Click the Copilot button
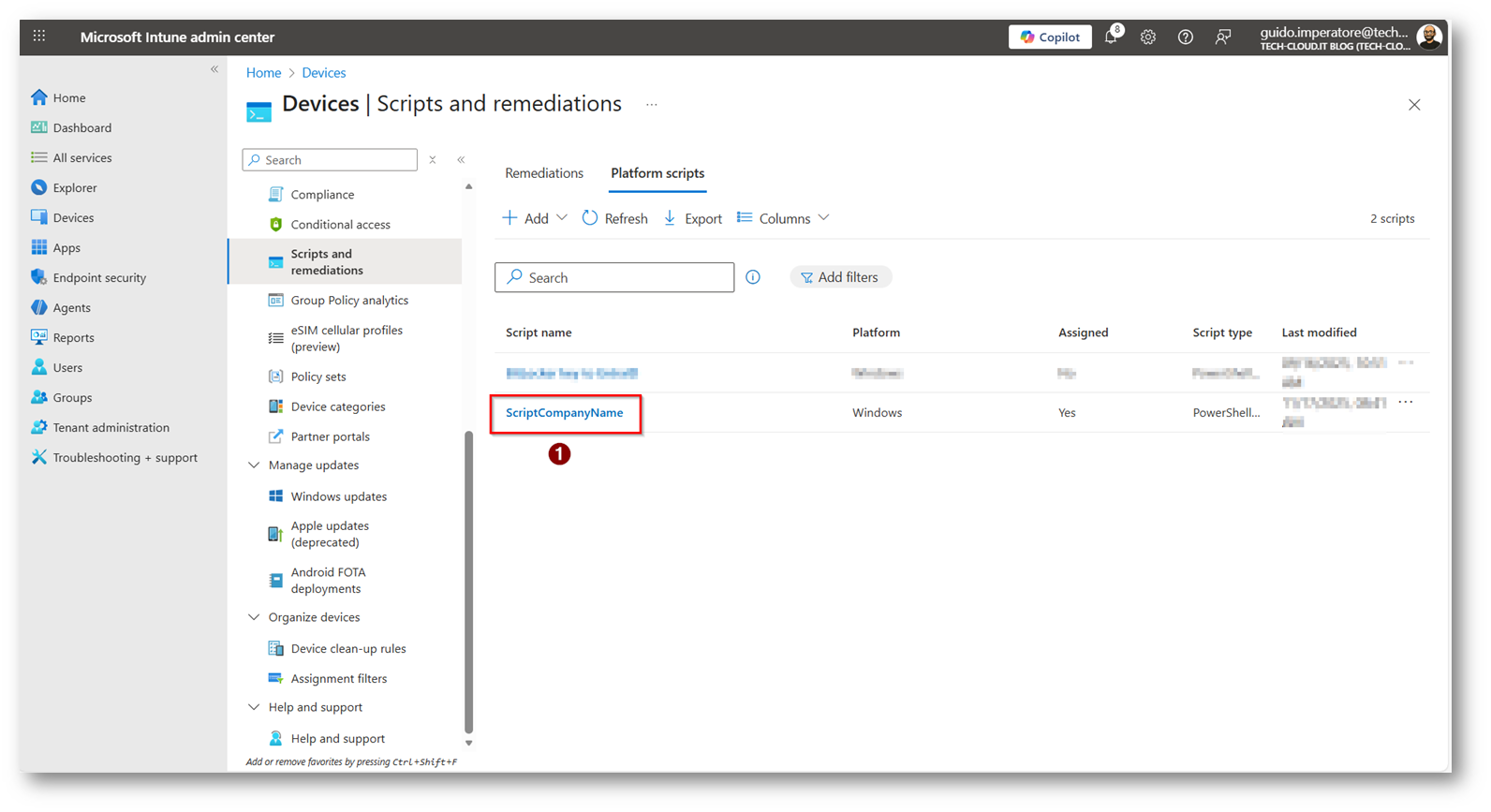This screenshot has height=812, width=1491. point(1050,37)
